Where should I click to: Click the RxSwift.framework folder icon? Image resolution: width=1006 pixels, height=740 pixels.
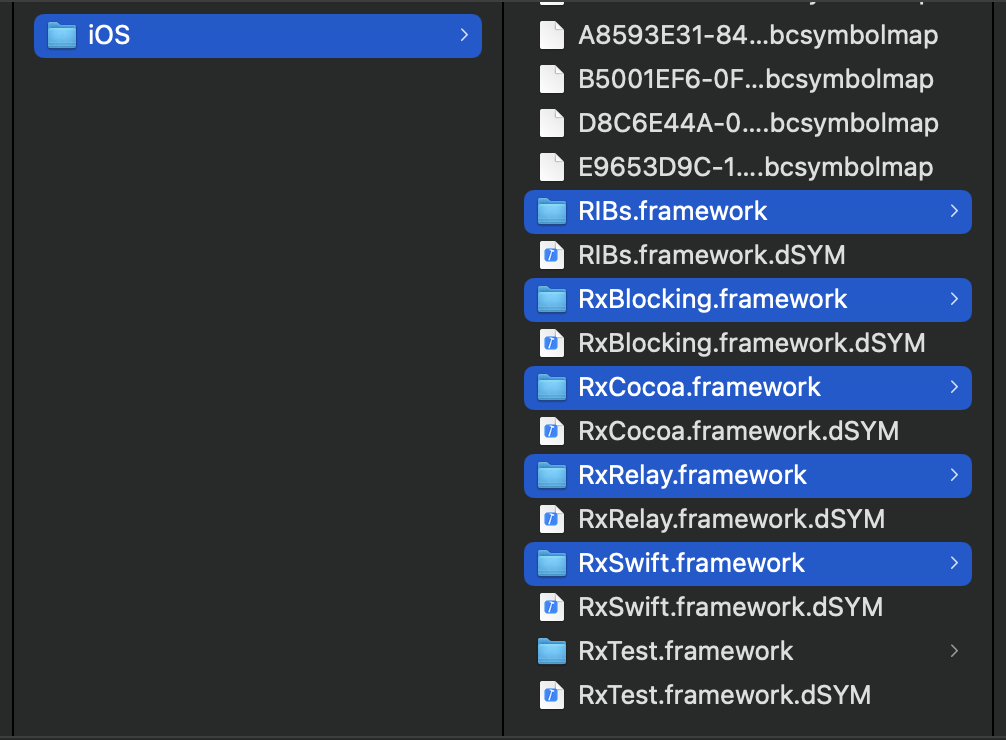552,564
